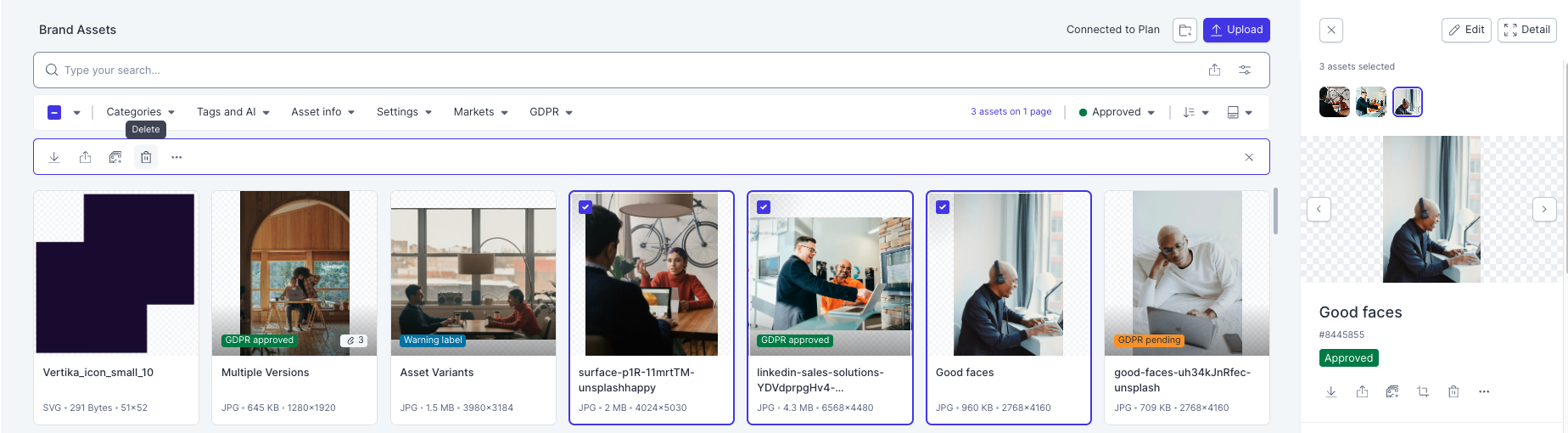Select third selected-asset thumbnail in side panel

(x=1408, y=102)
